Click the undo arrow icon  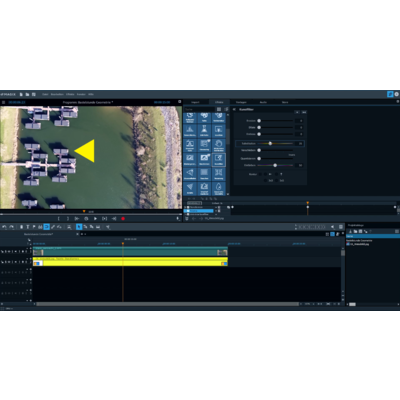4,227
